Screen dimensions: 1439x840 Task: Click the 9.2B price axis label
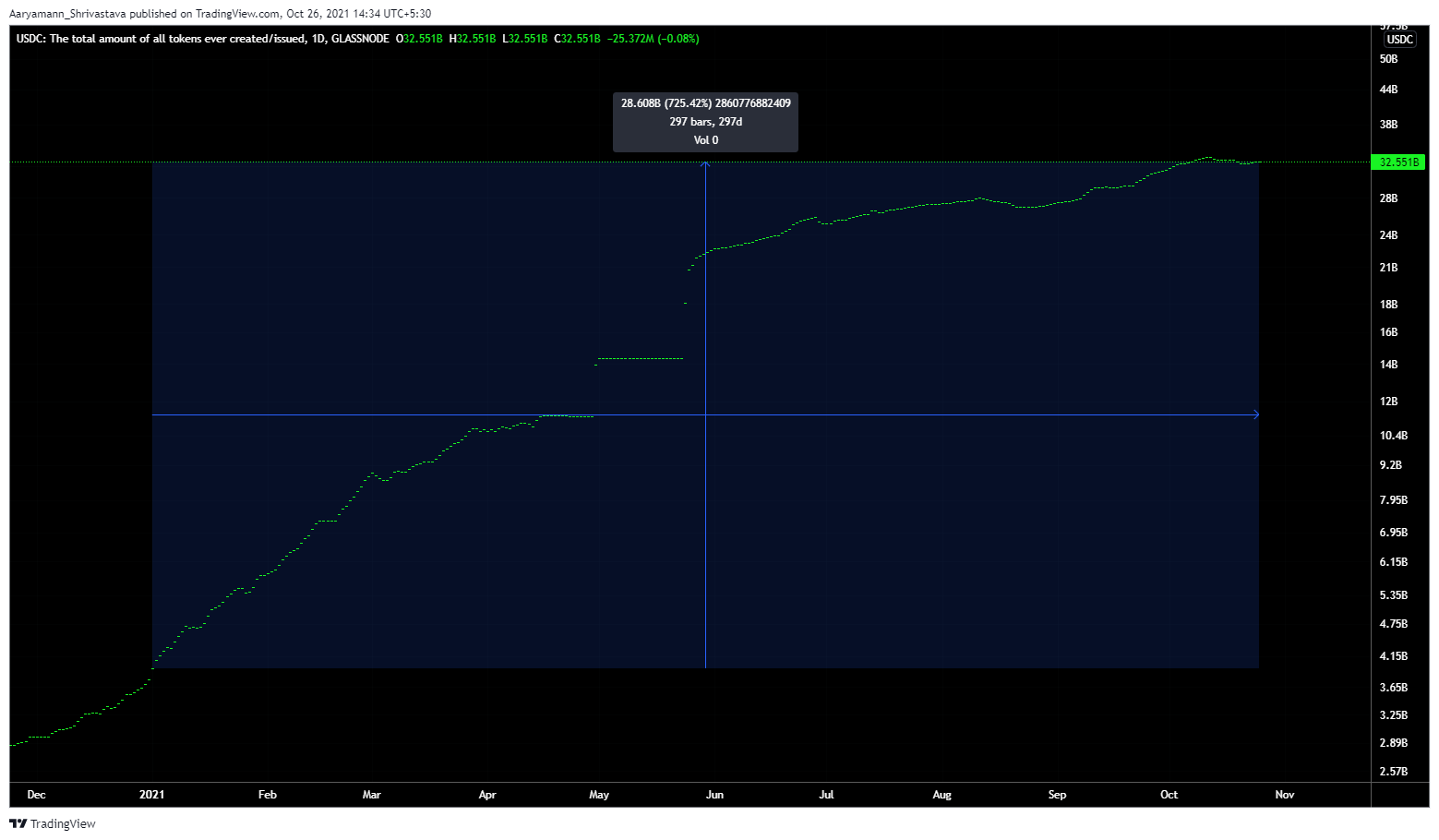click(x=1391, y=465)
